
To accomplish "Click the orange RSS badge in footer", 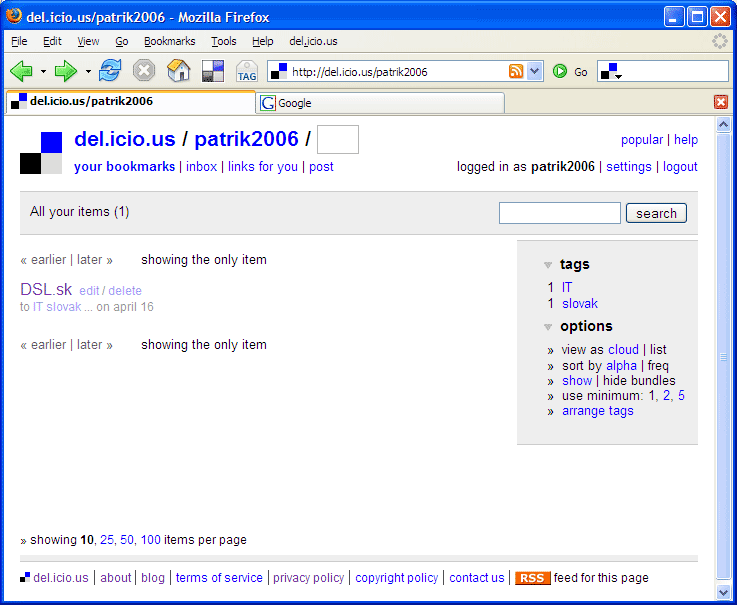I will pos(533,578).
